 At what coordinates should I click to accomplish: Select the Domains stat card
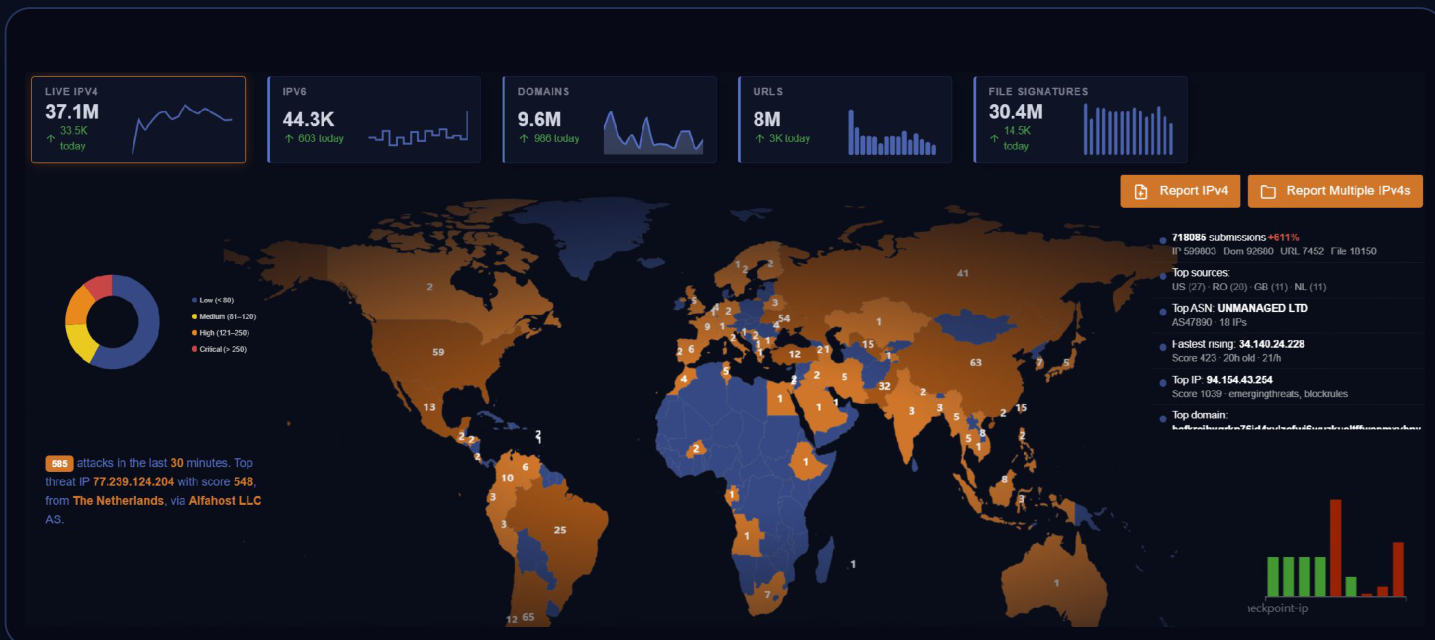point(609,119)
